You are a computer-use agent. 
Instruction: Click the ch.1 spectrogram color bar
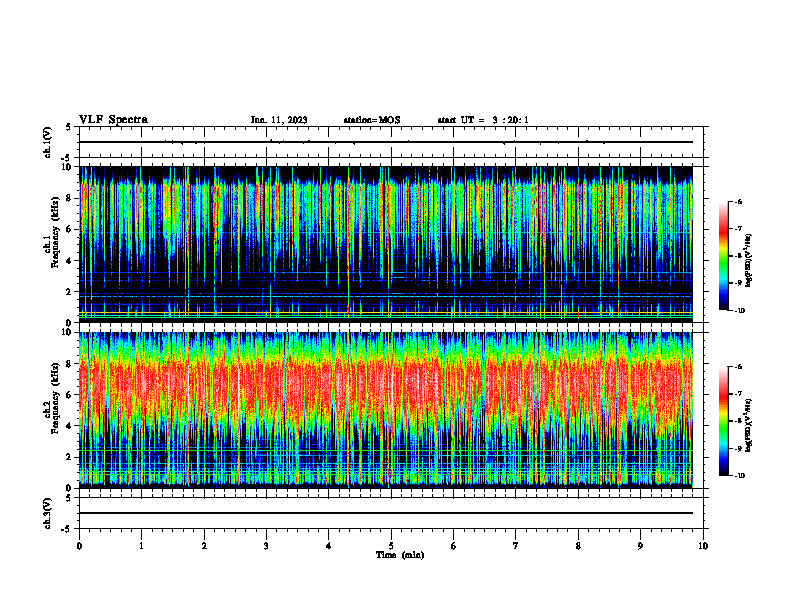[x=723, y=256]
